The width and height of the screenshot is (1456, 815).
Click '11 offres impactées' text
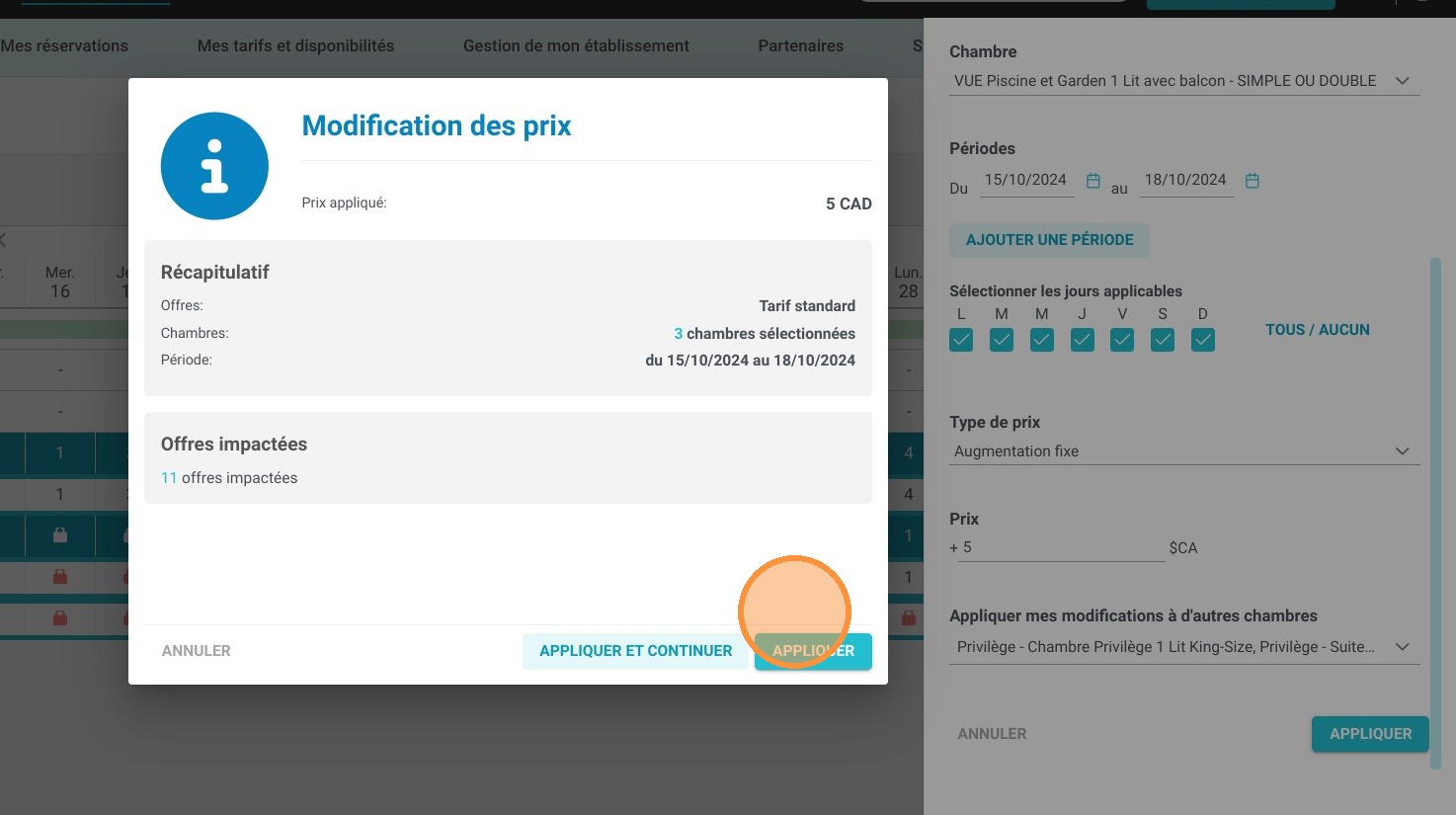click(229, 478)
